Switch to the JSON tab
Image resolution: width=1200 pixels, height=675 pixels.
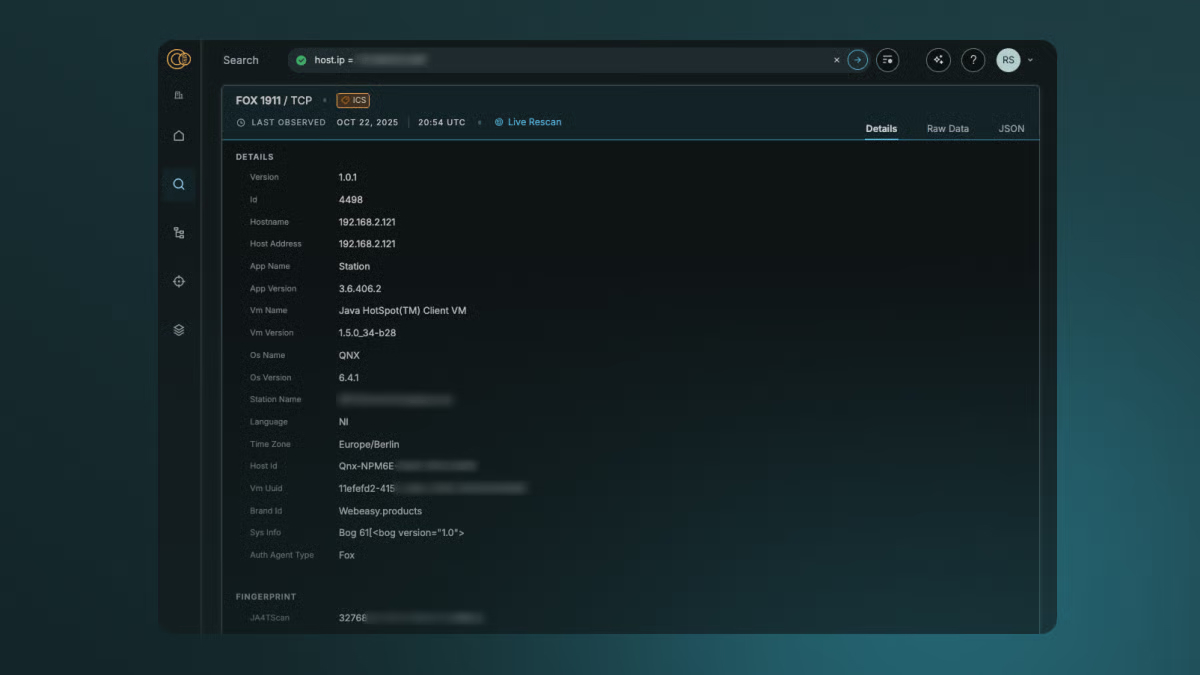tap(1011, 128)
